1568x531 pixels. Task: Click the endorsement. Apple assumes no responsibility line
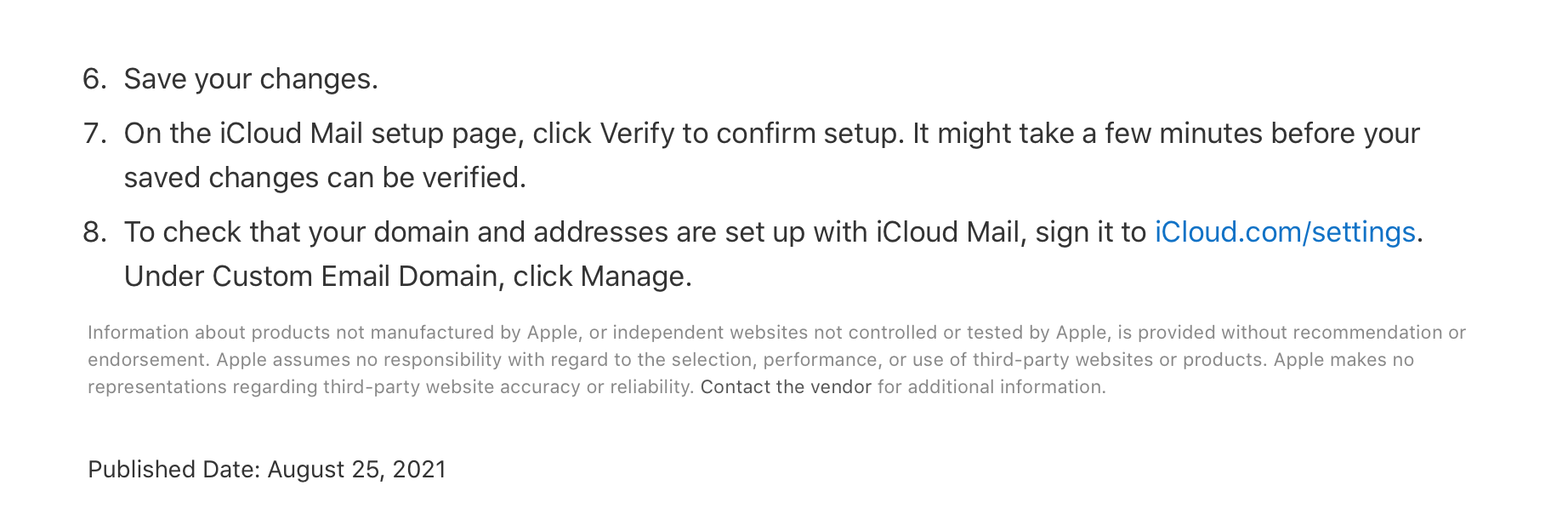click(x=751, y=360)
